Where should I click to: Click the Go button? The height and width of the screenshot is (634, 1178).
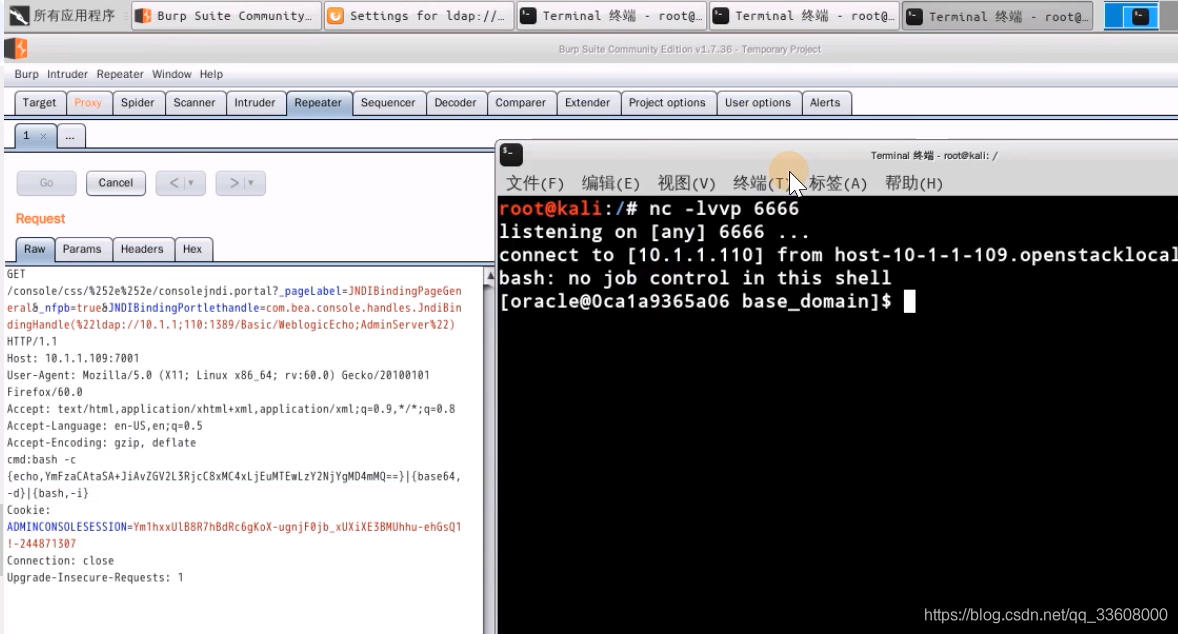(47, 183)
